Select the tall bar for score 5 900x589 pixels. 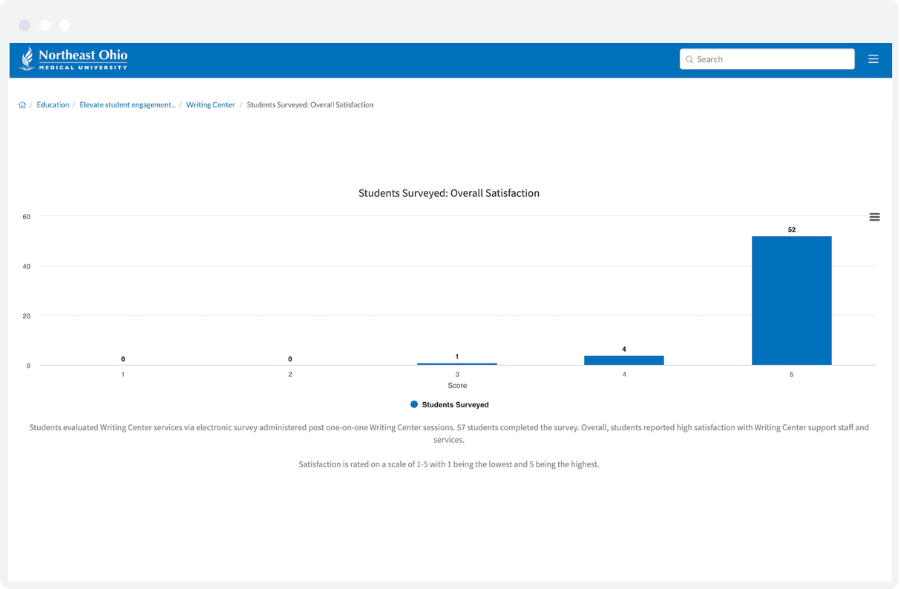[x=790, y=300]
